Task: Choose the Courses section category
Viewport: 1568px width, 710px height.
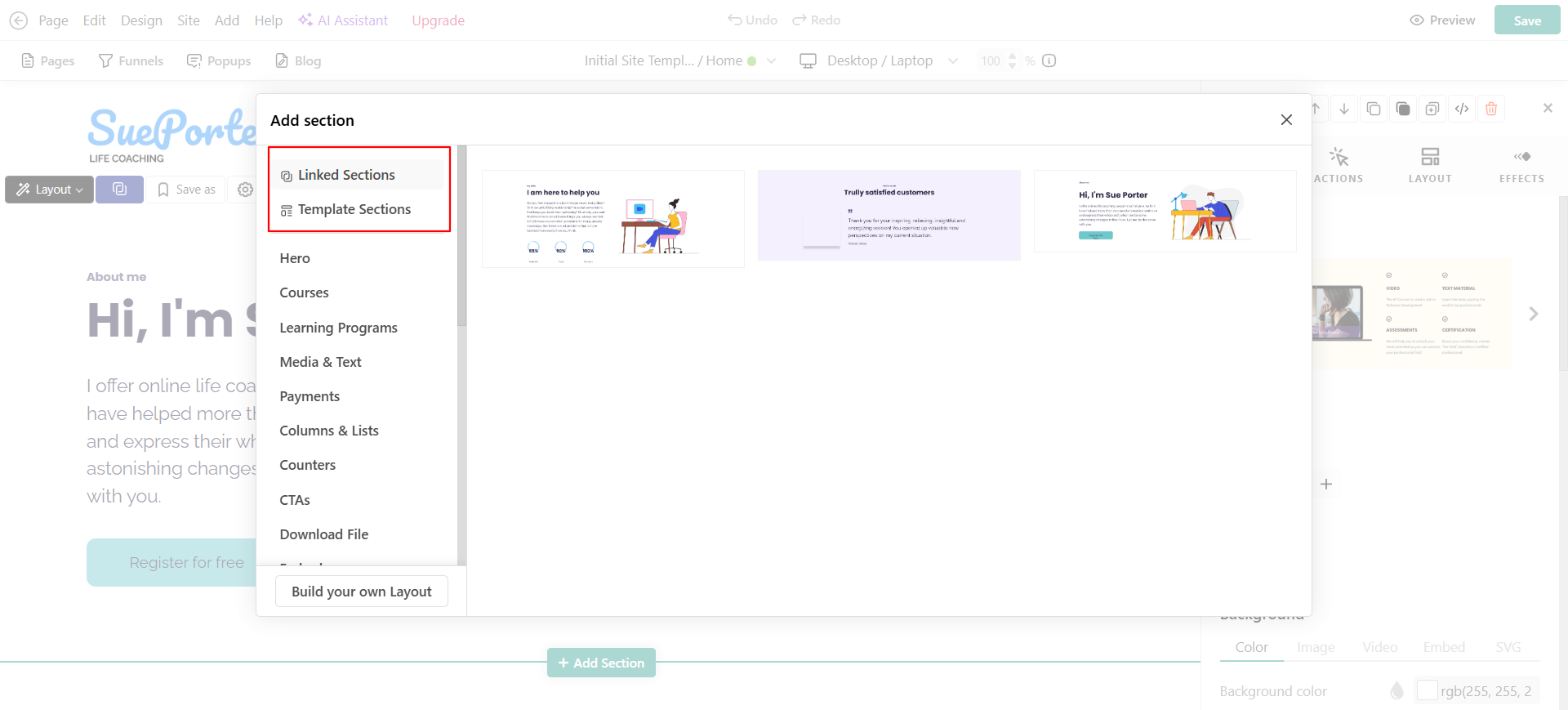Action: tap(304, 292)
